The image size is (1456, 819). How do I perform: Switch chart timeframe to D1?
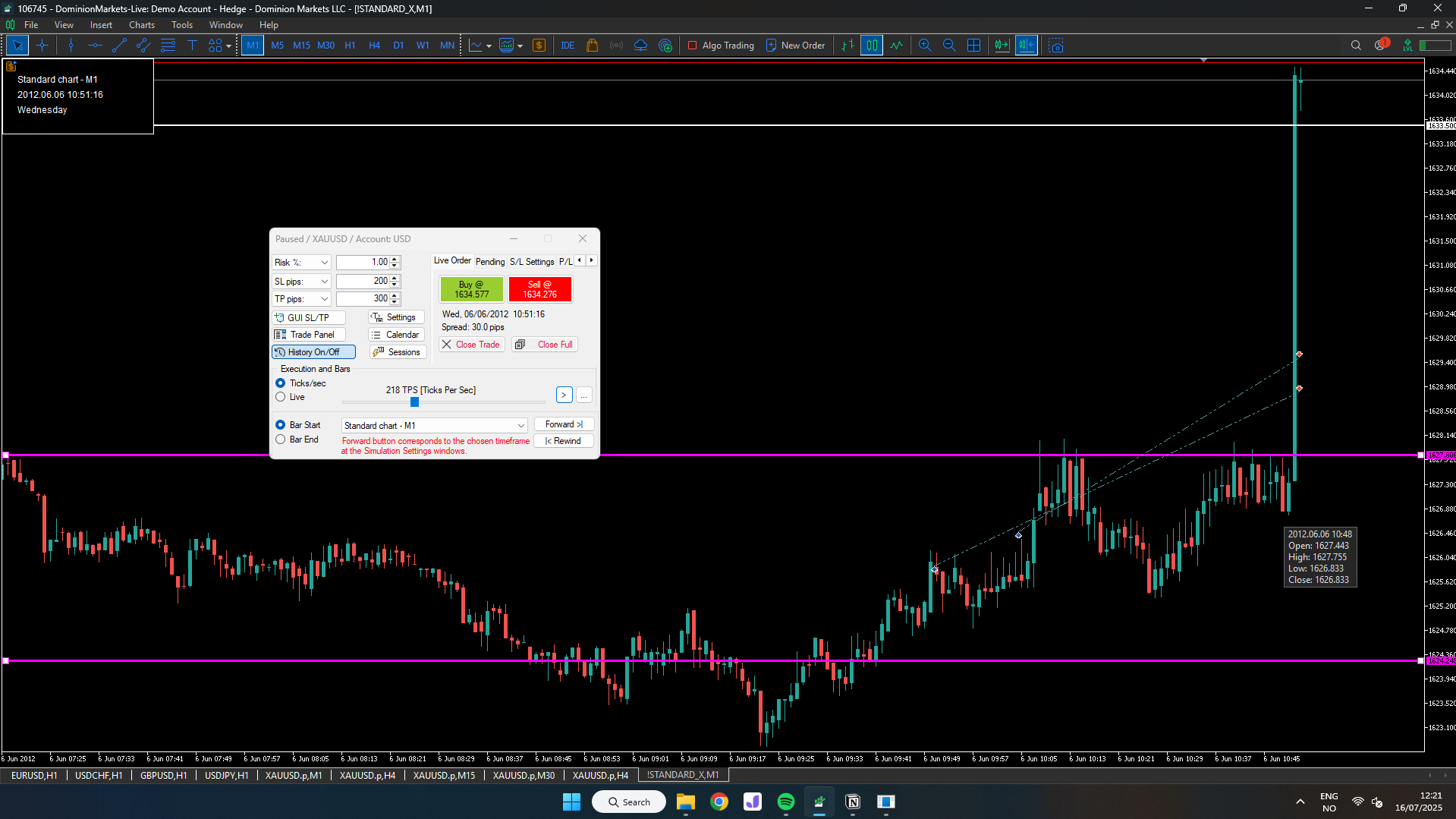[x=398, y=46]
